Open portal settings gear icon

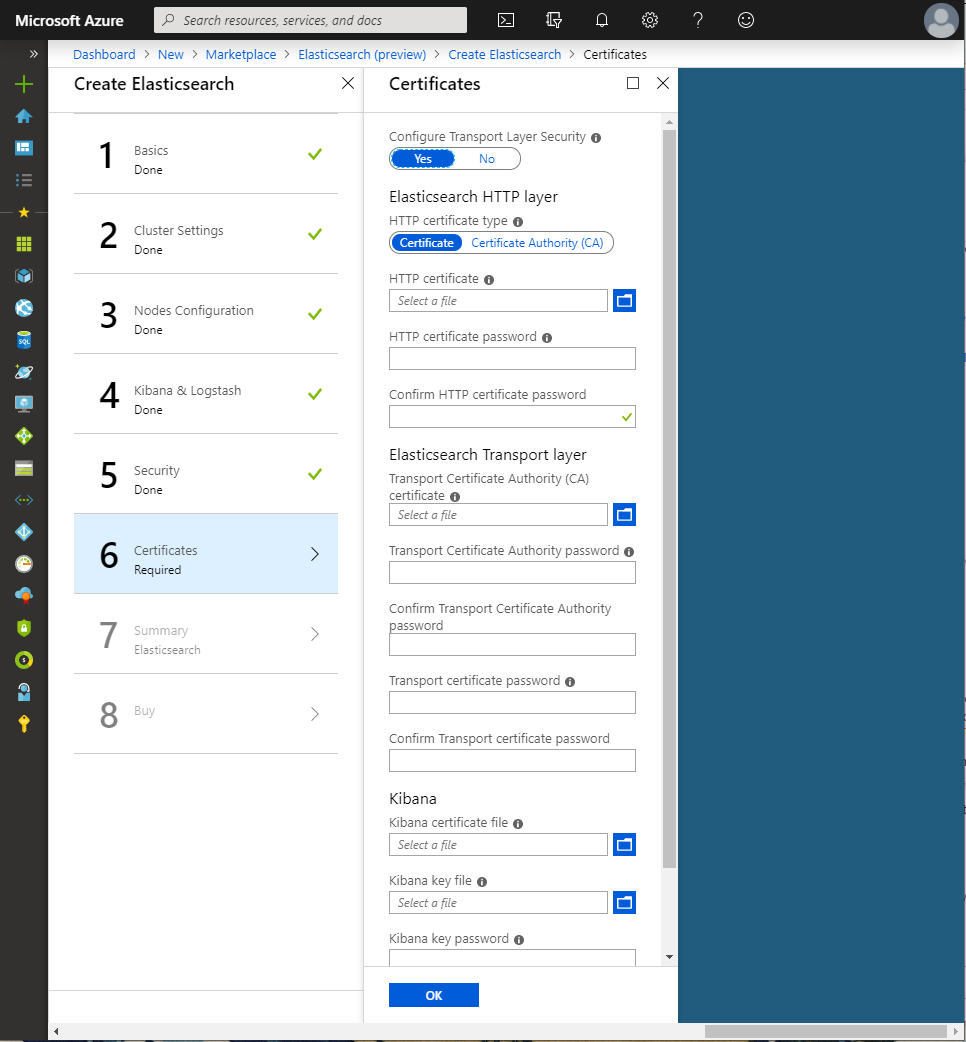(650, 20)
